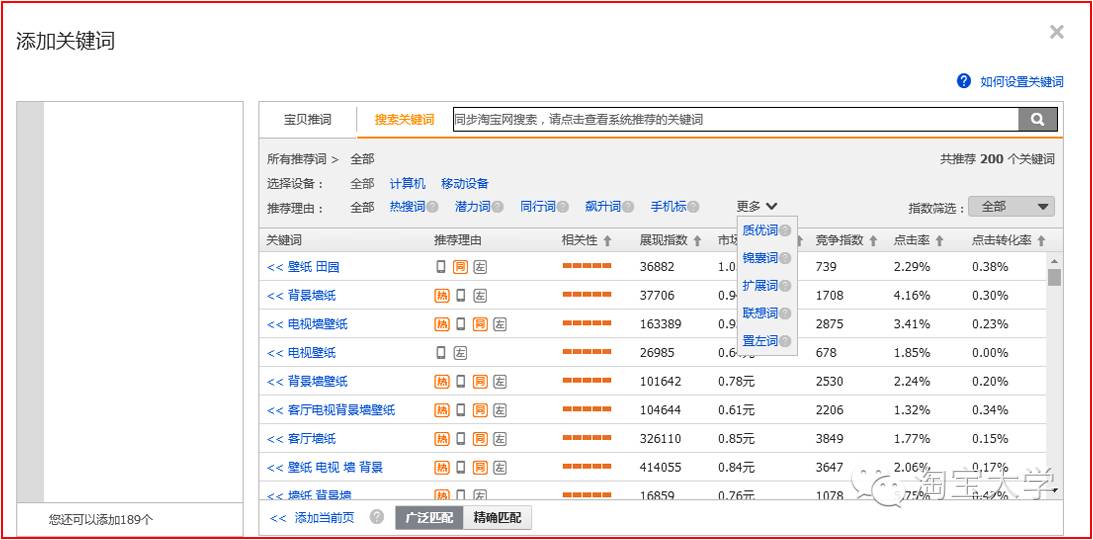Click orange 同 icon in 壁纸 田园 row
Image resolution: width=1093 pixels, height=540 pixels.
460,266
